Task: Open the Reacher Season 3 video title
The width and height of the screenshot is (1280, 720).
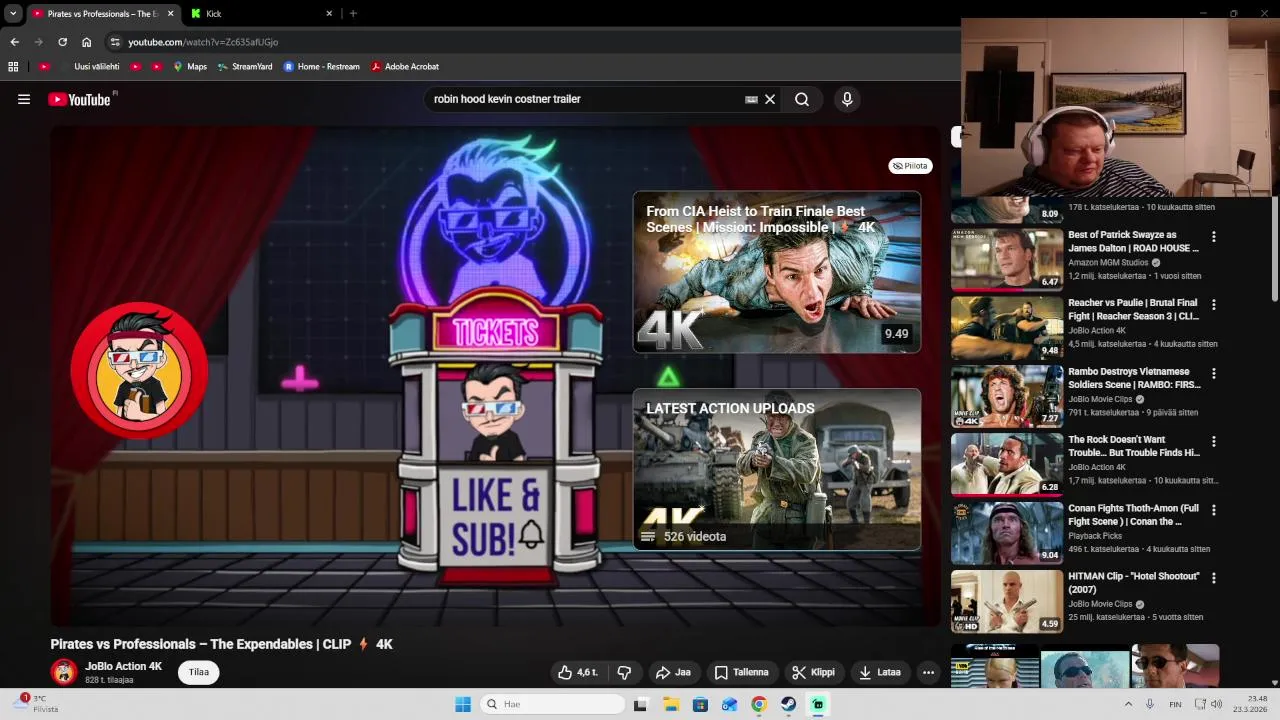Action: point(1133,309)
